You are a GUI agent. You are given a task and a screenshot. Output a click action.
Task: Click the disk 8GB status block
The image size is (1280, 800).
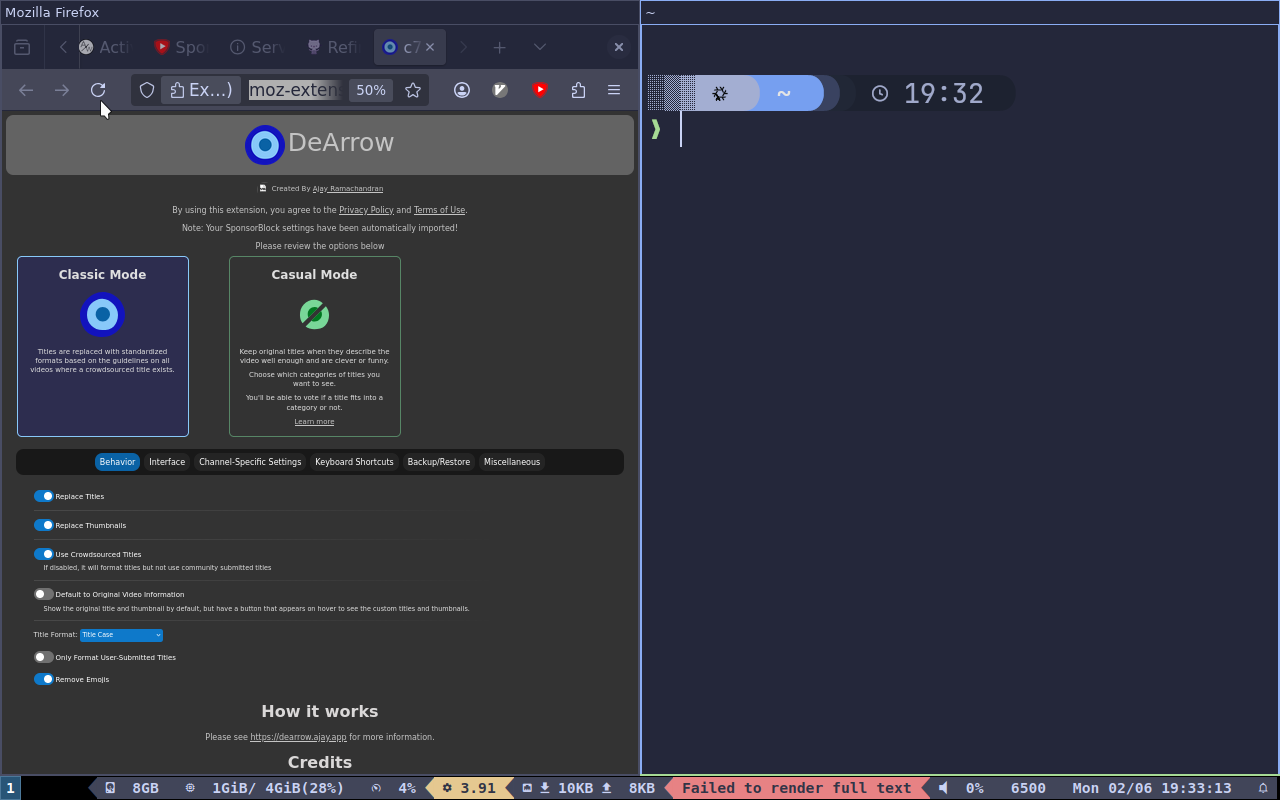click(x=132, y=788)
